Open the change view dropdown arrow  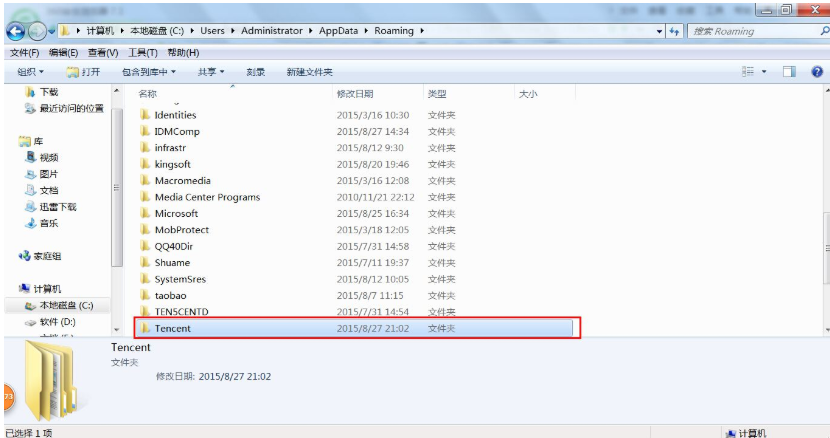(765, 72)
